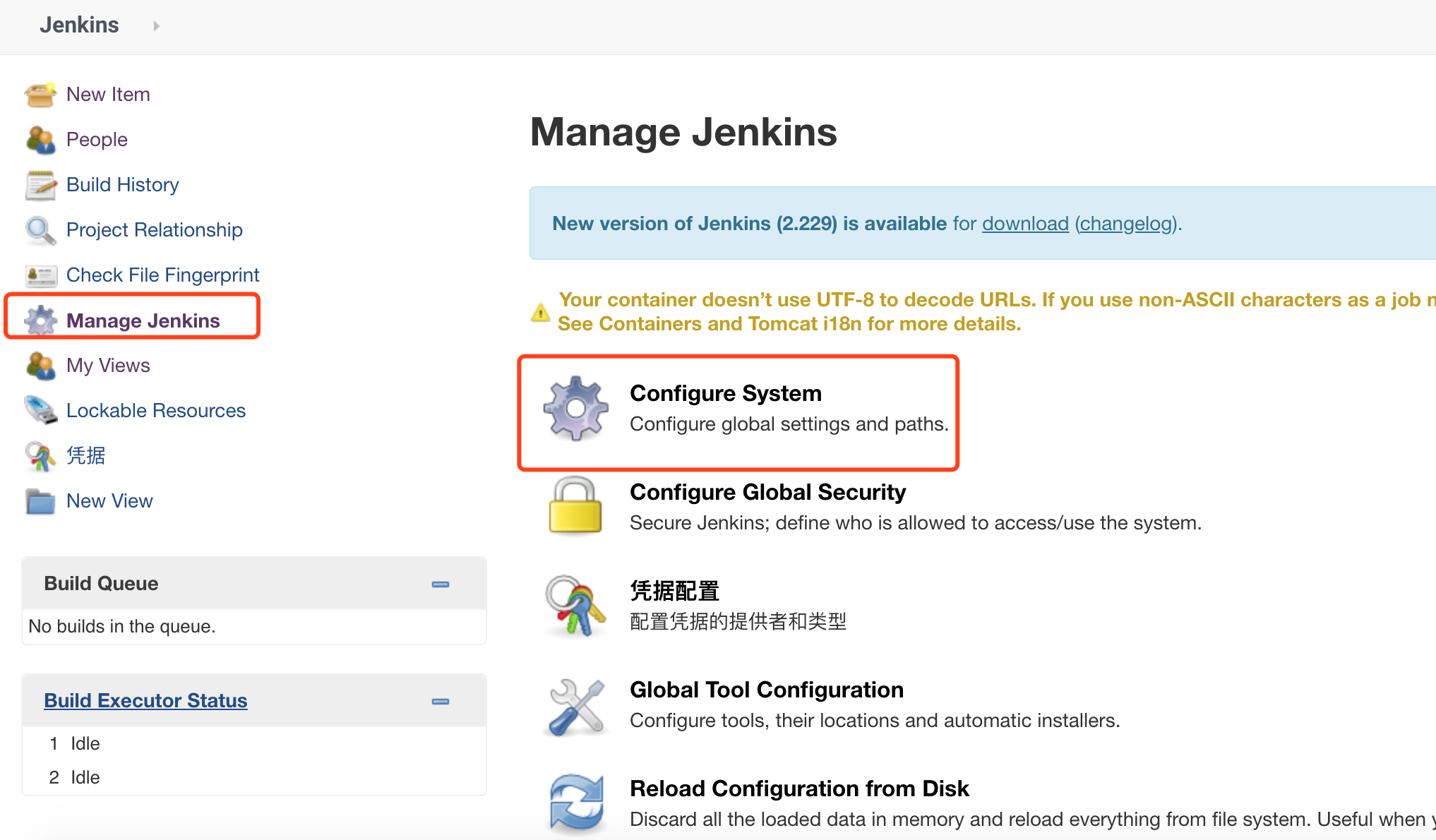Click the download link for new Jenkins version

[x=1025, y=224]
